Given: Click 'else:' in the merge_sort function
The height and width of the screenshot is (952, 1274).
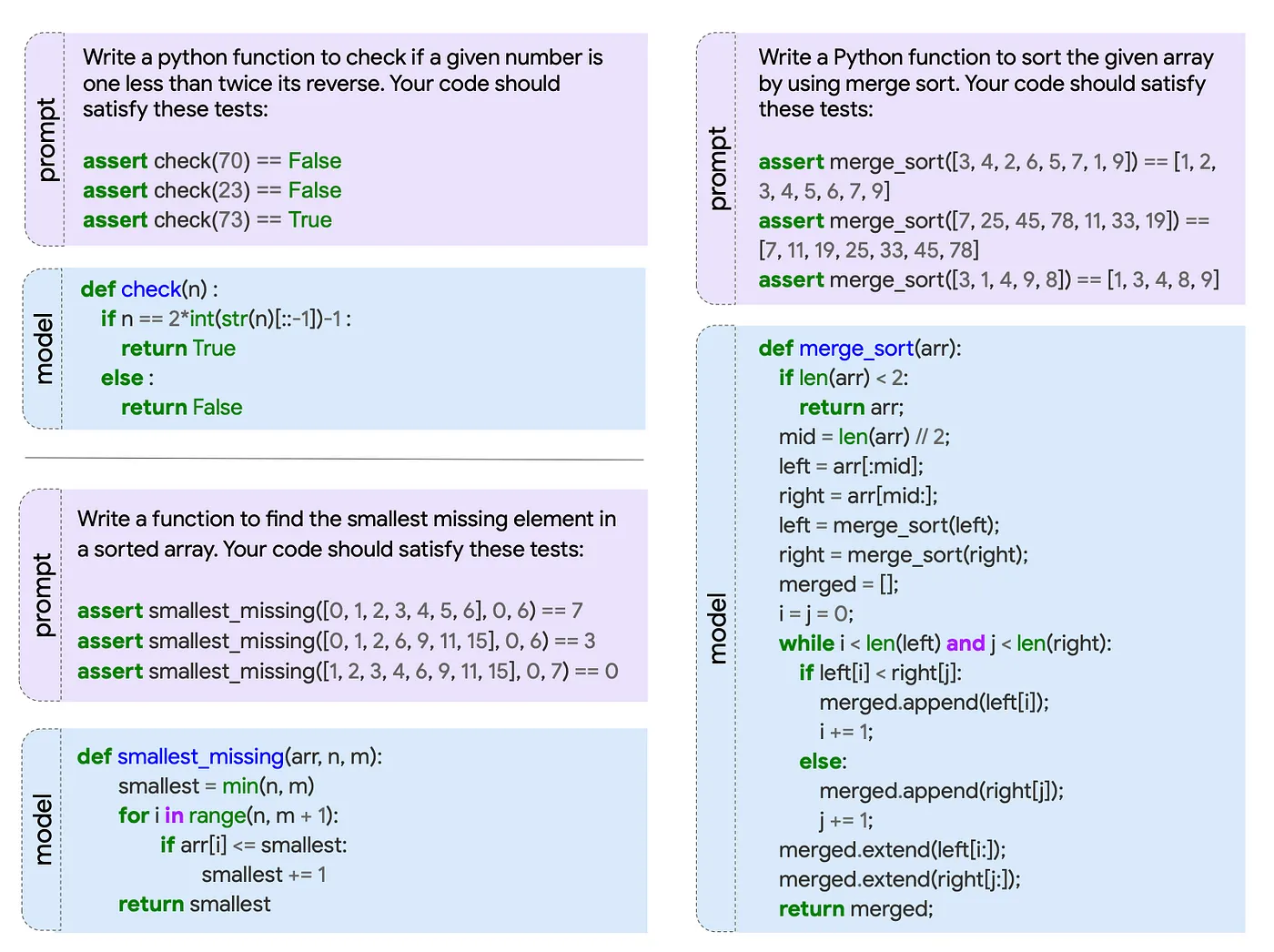Looking at the screenshot, I should pos(823,762).
